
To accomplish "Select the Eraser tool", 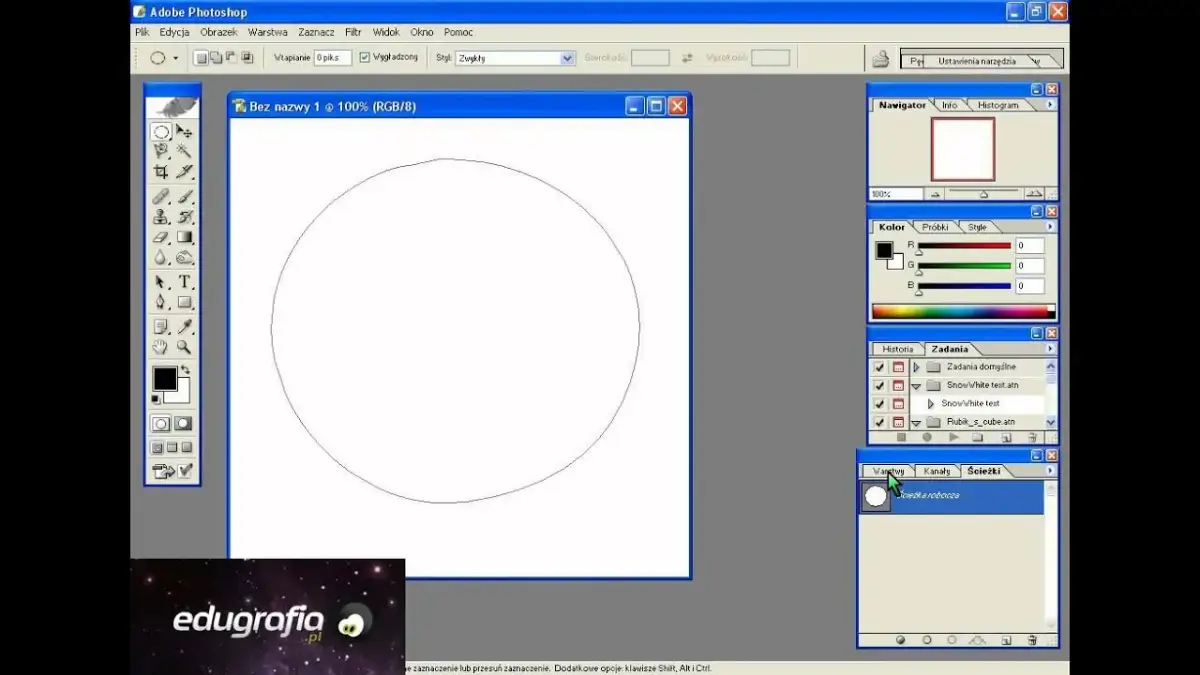I will pyautogui.click(x=160, y=237).
